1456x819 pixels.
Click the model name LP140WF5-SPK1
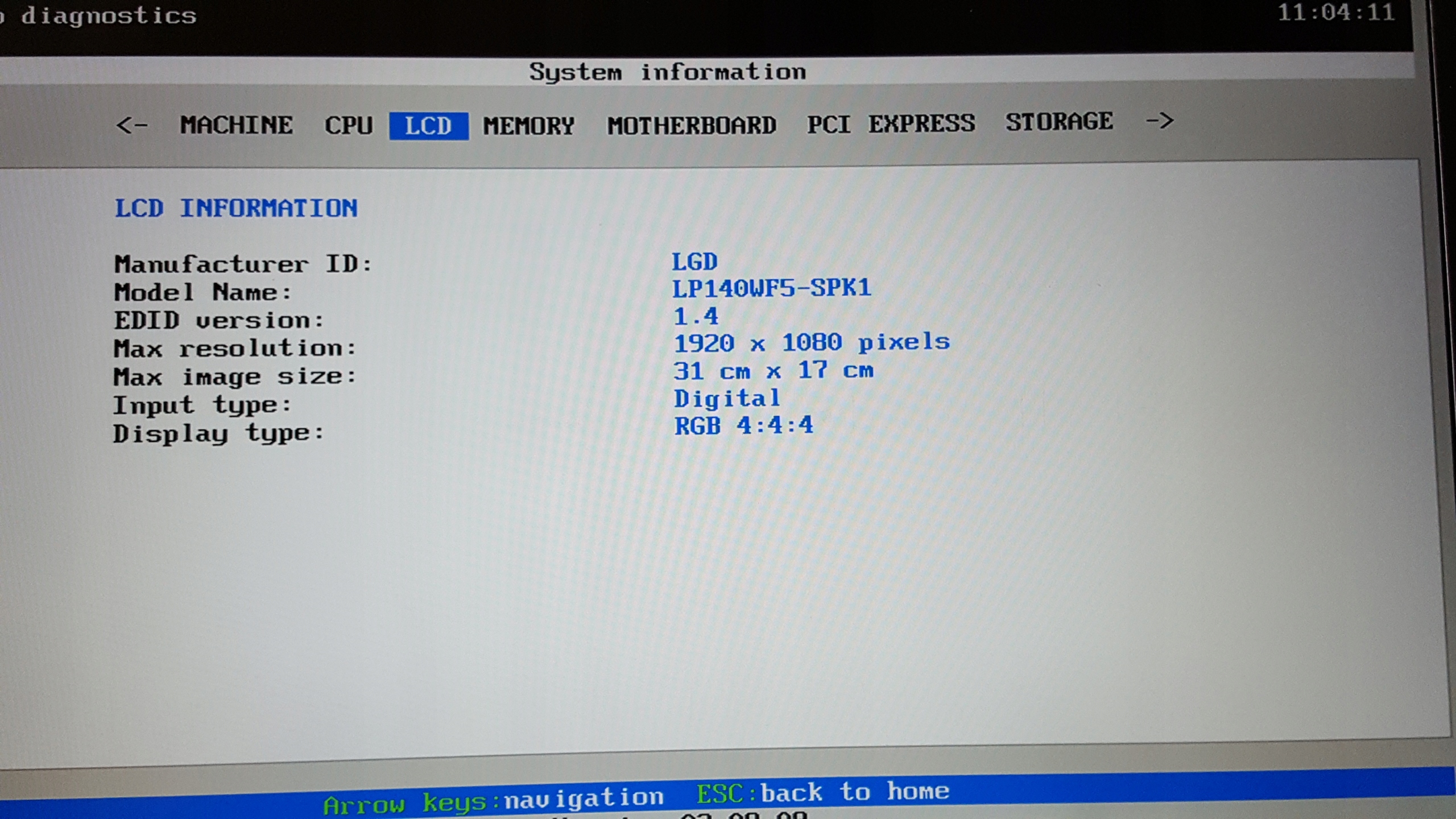pos(771,288)
